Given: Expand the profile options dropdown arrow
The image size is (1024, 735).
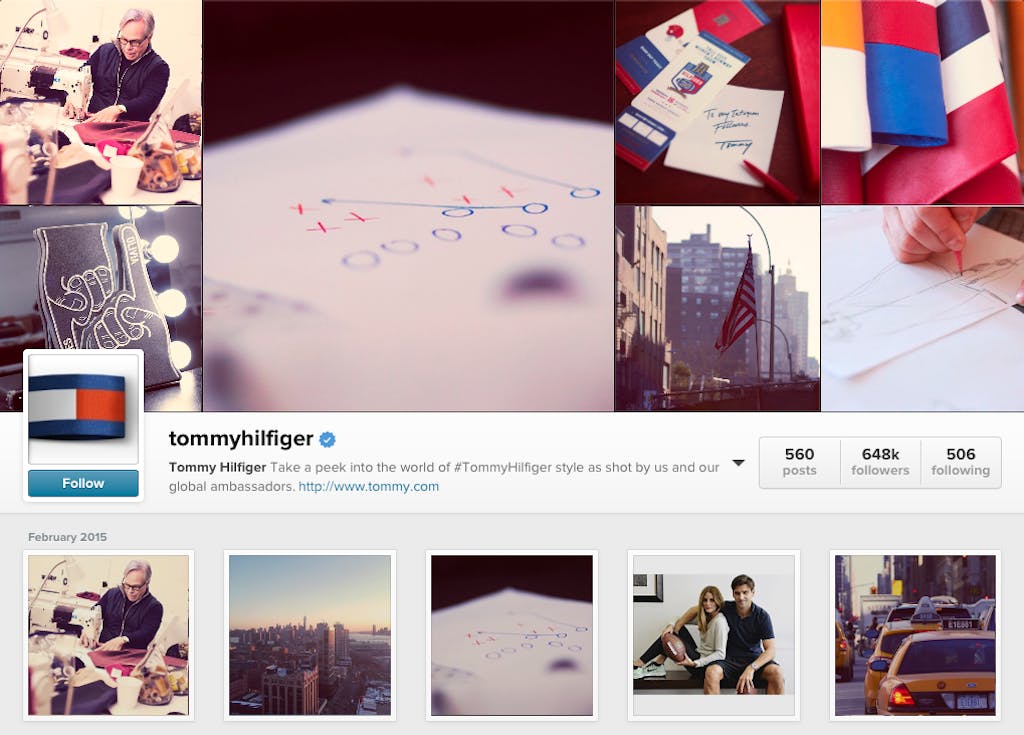Looking at the screenshot, I should click(x=739, y=463).
